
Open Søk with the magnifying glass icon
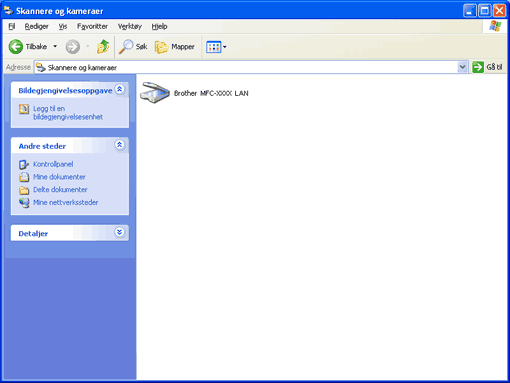(126, 47)
